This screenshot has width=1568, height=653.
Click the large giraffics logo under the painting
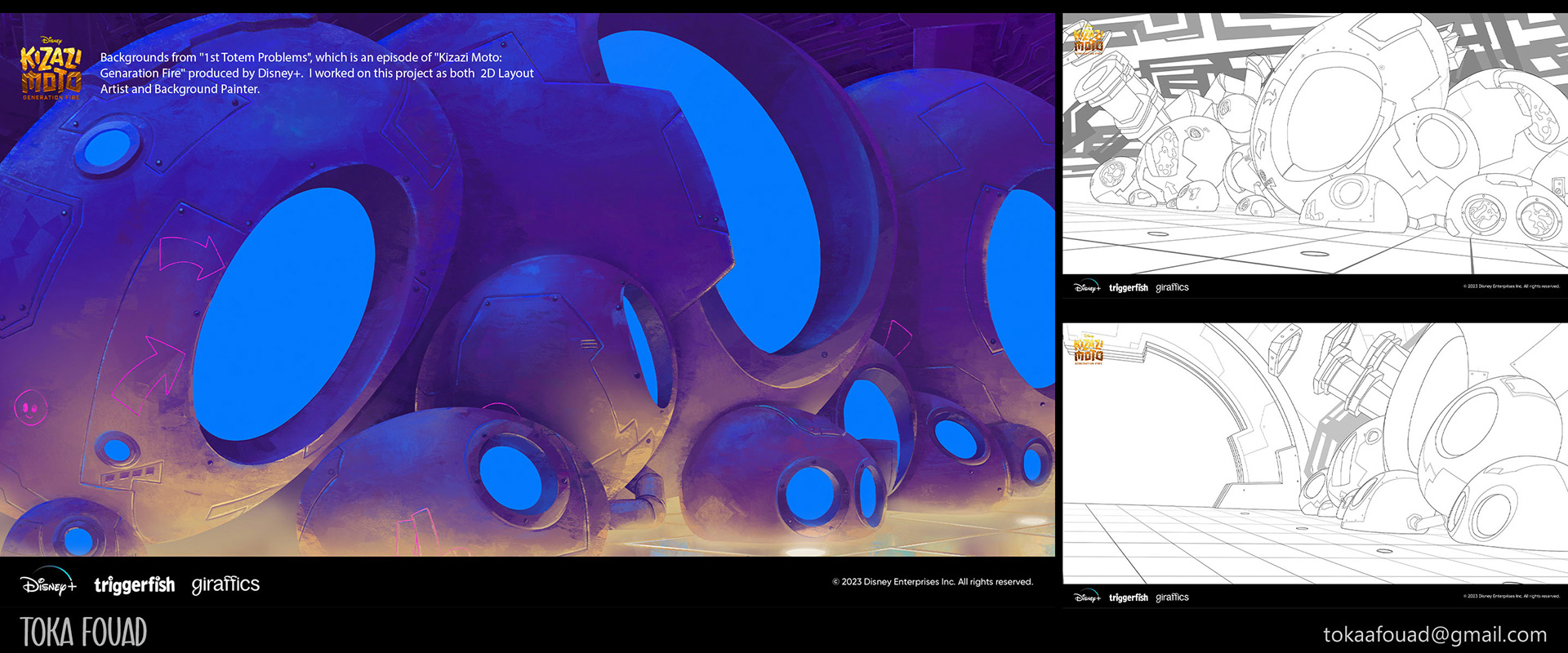[225, 584]
